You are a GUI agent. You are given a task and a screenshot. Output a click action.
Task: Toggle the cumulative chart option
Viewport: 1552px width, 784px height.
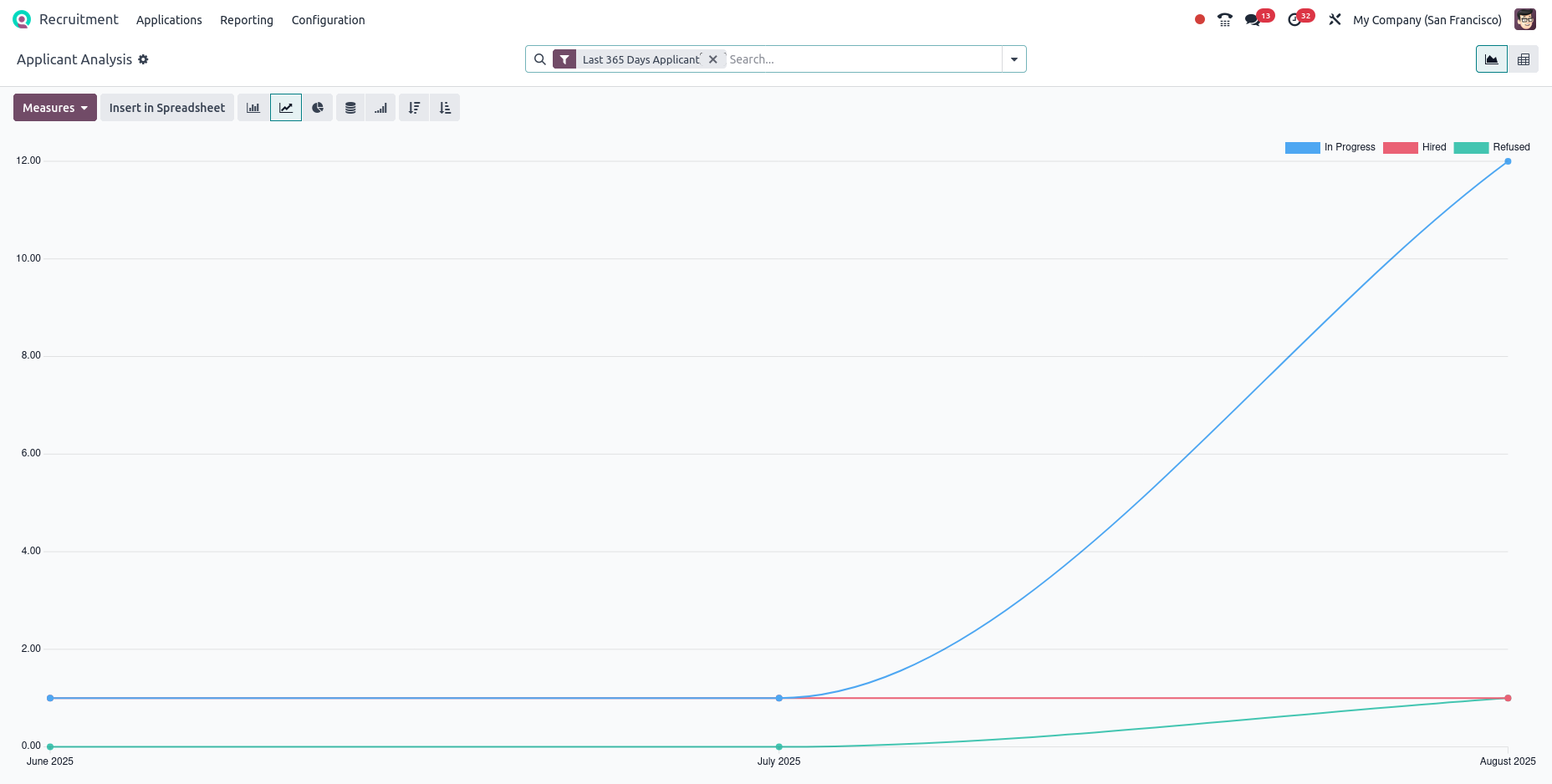380,108
